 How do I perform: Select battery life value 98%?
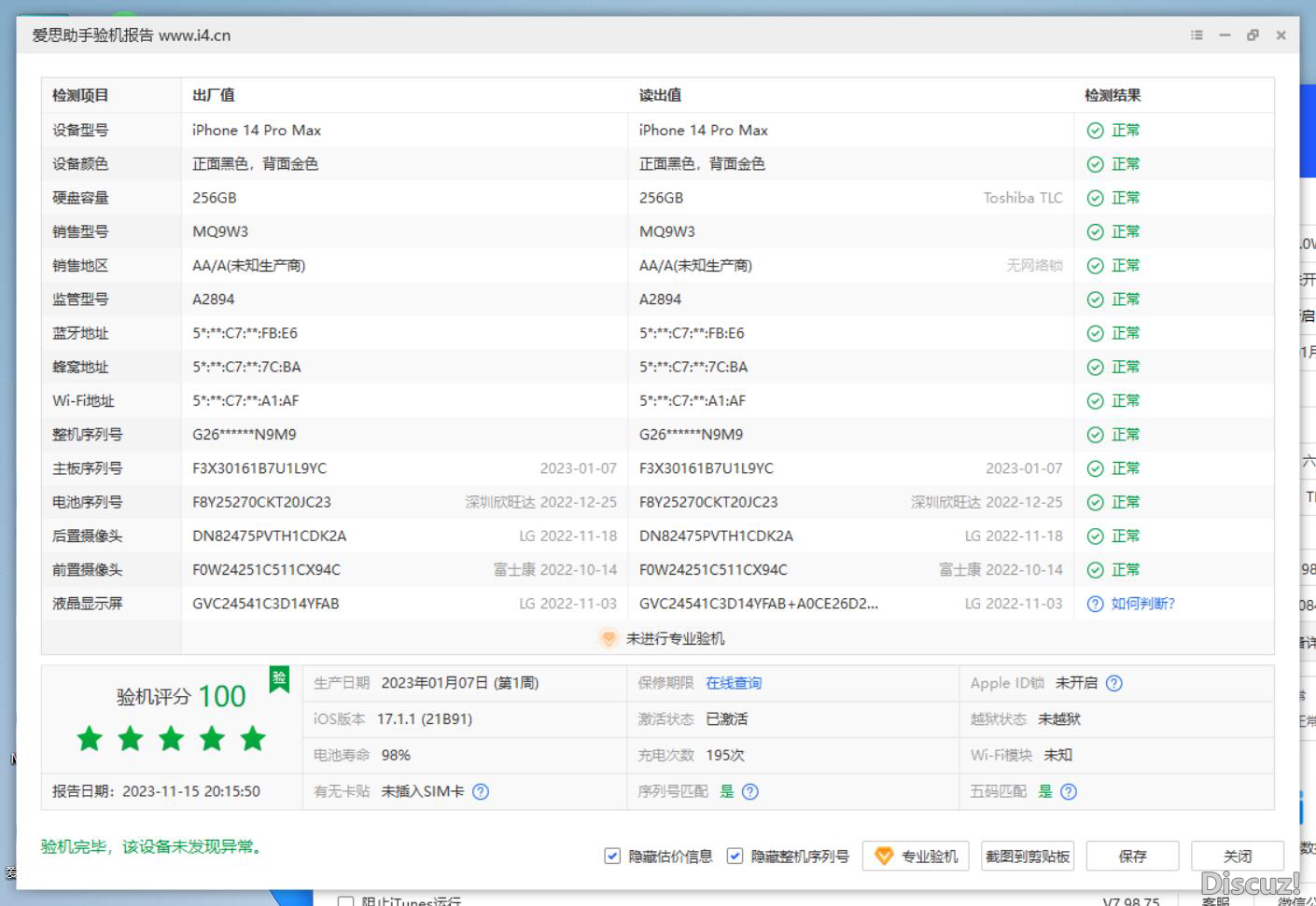[396, 755]
